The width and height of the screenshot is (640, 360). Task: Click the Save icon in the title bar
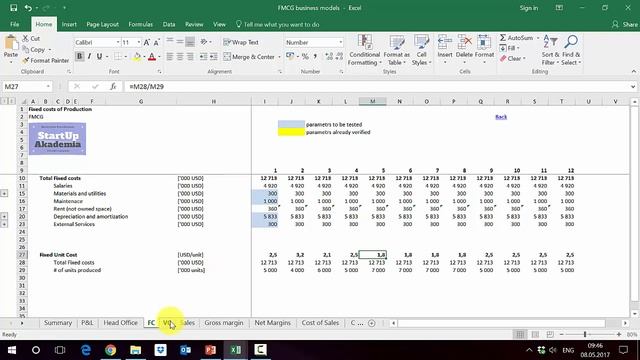tap(13, 8)
